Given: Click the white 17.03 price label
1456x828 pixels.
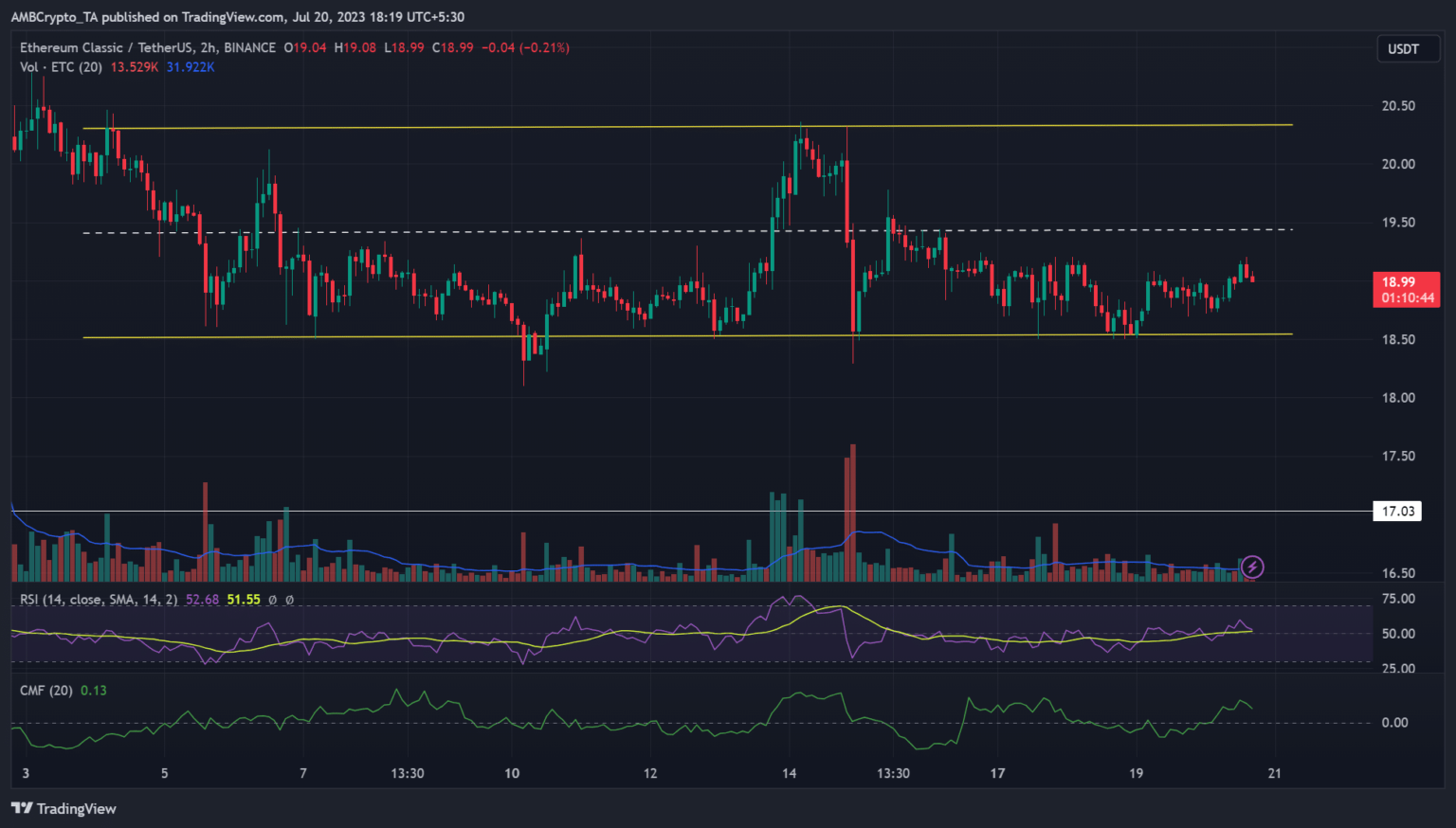Looking at the screenshot, I should coord(1397,512).
